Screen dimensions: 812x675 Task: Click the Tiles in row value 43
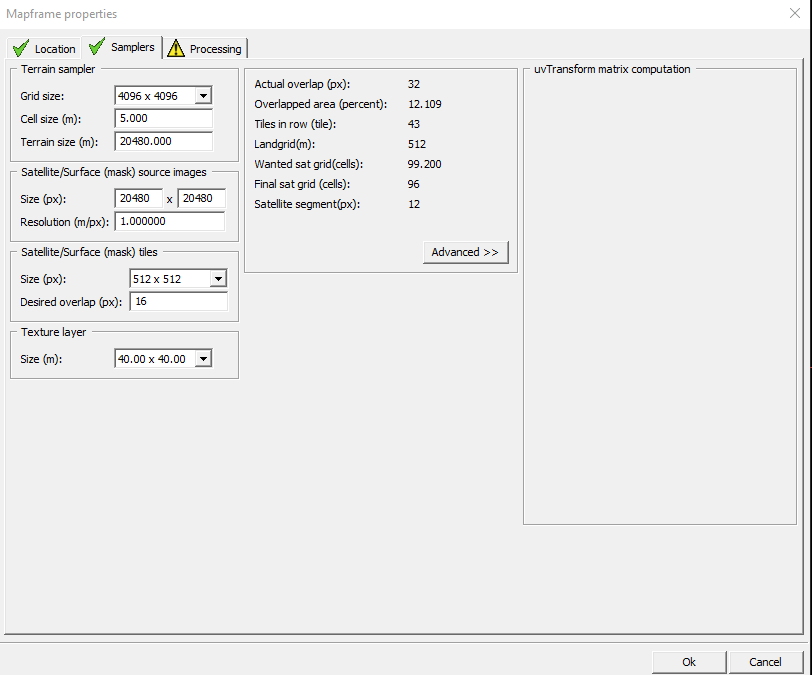[414, 124]
